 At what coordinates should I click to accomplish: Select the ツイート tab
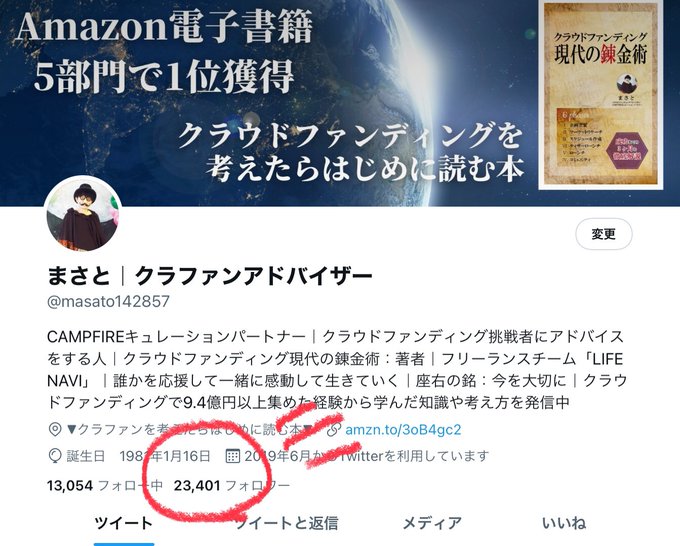pos(124,523)
